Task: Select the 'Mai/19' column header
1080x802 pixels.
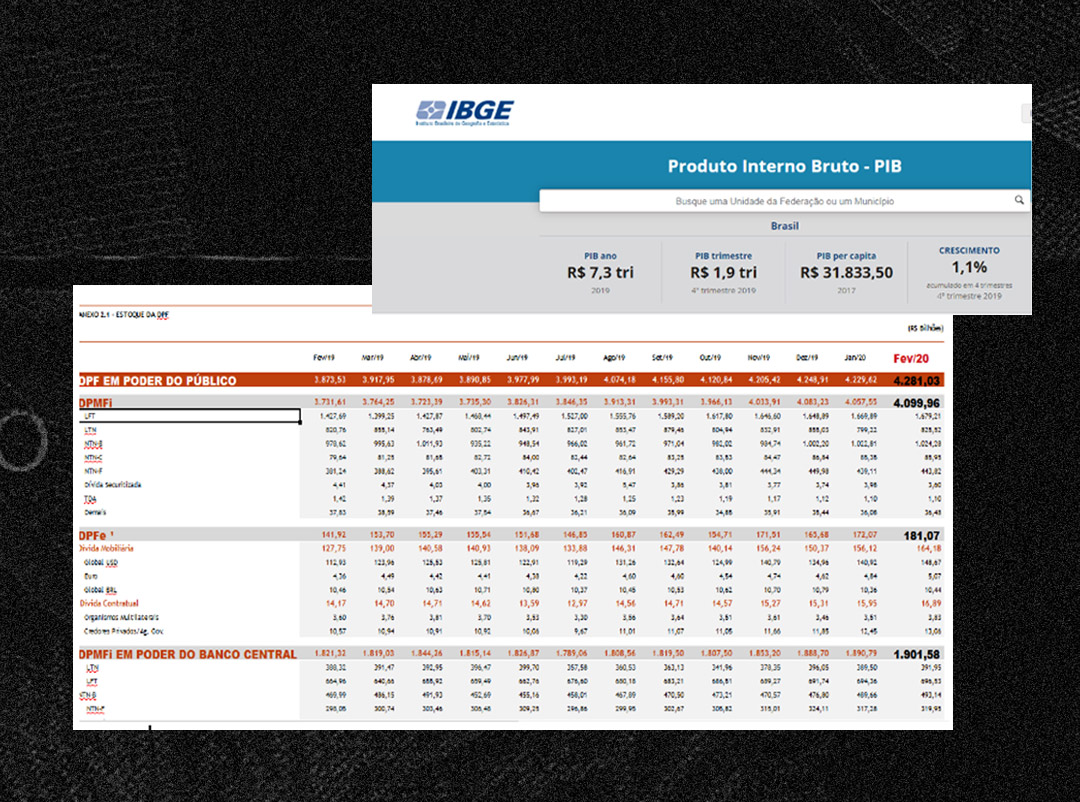Action: click(469, 358)
